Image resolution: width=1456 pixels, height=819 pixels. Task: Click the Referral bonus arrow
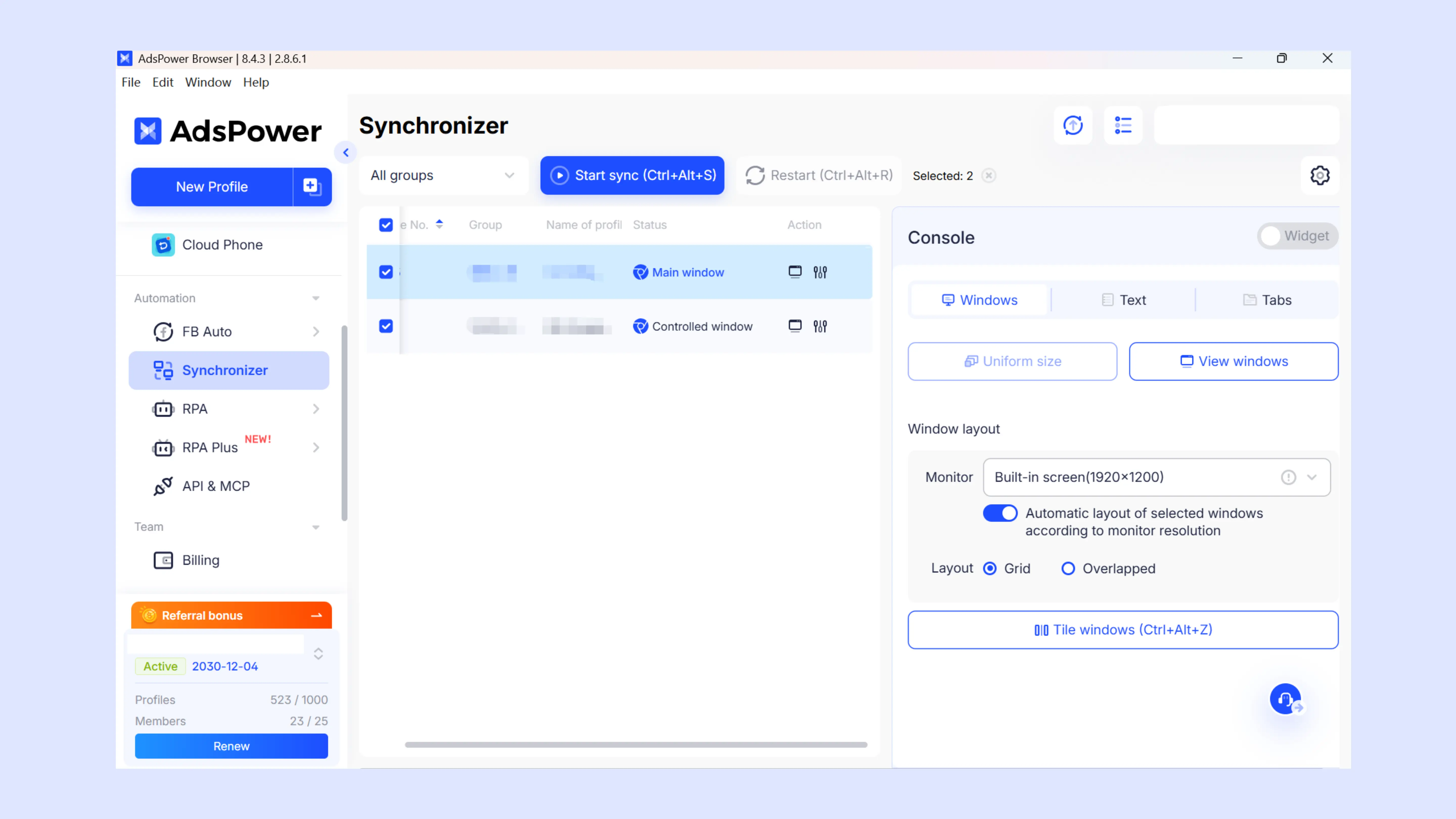click(316, 615)
